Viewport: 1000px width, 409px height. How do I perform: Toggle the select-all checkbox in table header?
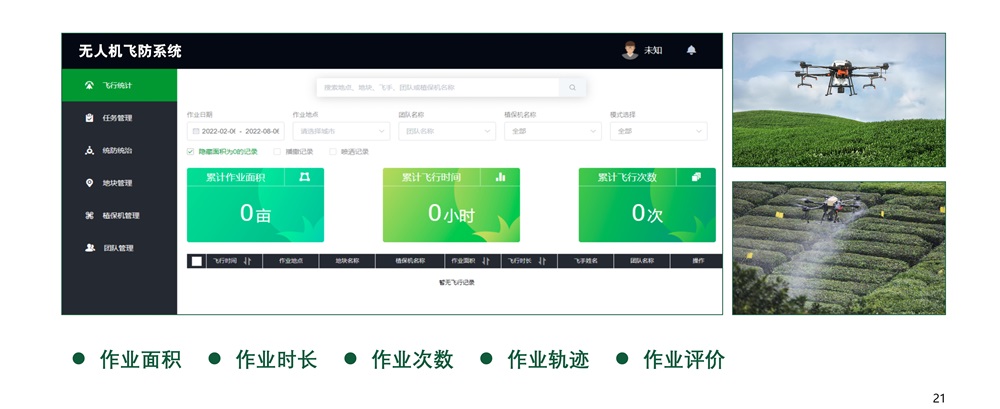(197, 261)
